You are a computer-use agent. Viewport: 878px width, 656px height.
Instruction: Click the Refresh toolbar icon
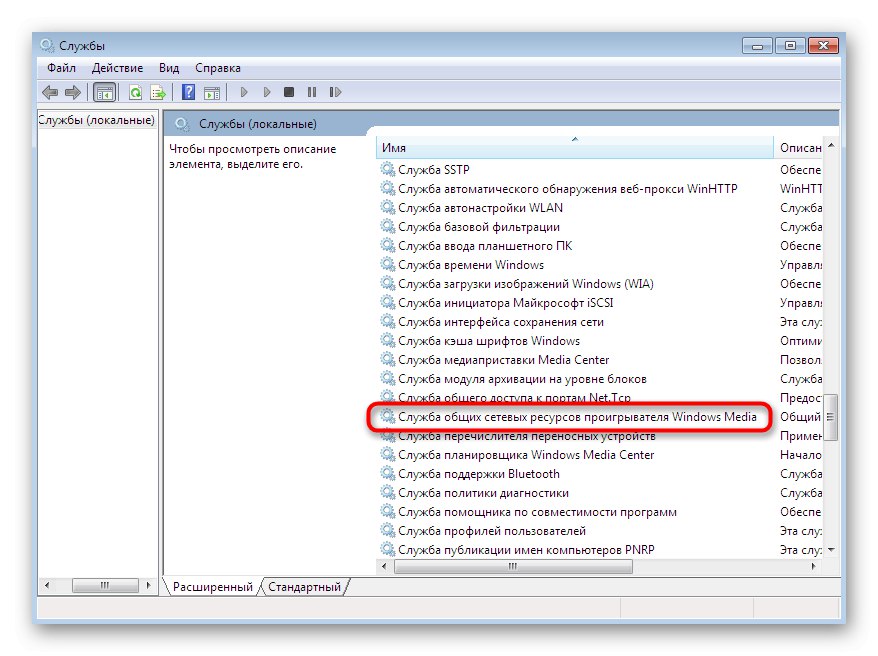pos(135,92)
